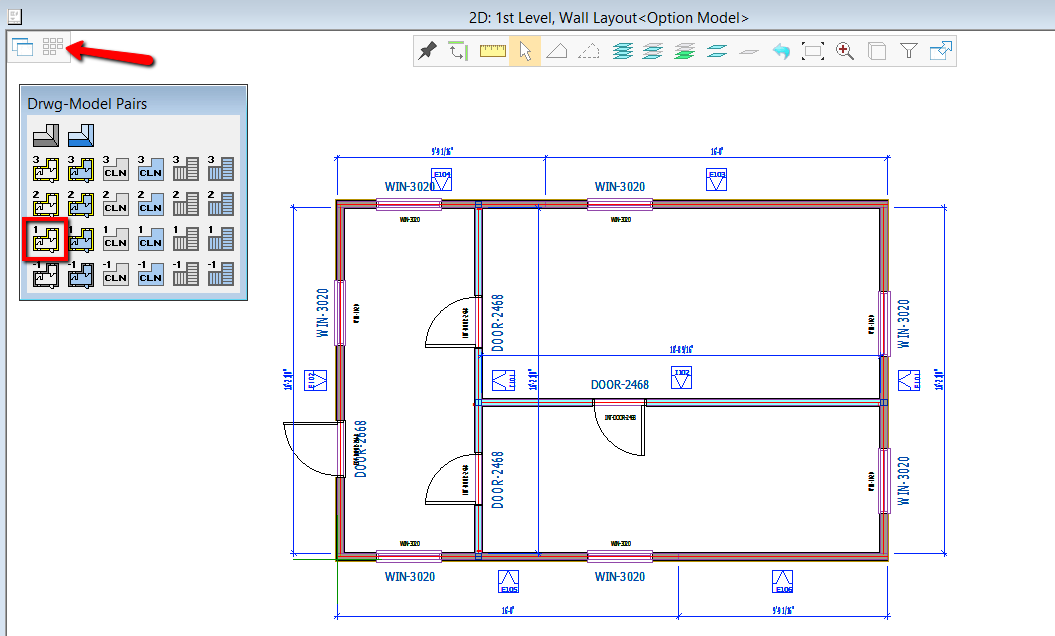Click the grid tiles icon at top left

click(53, 46)
